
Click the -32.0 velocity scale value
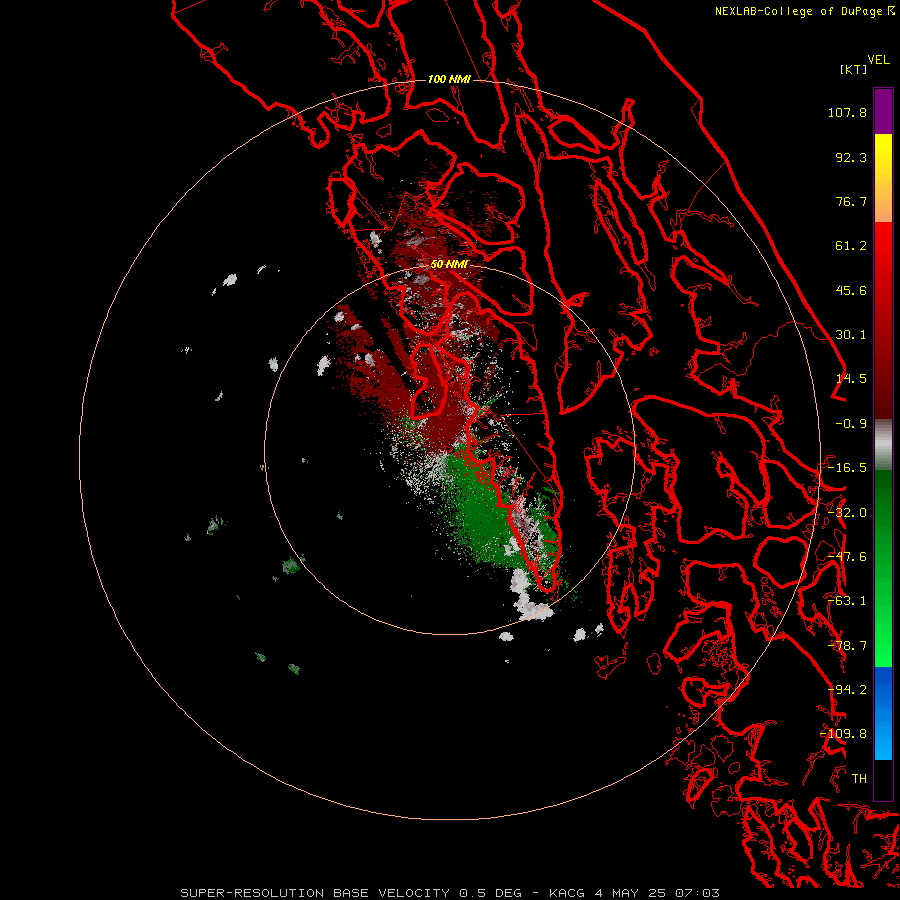click(847, 513)
